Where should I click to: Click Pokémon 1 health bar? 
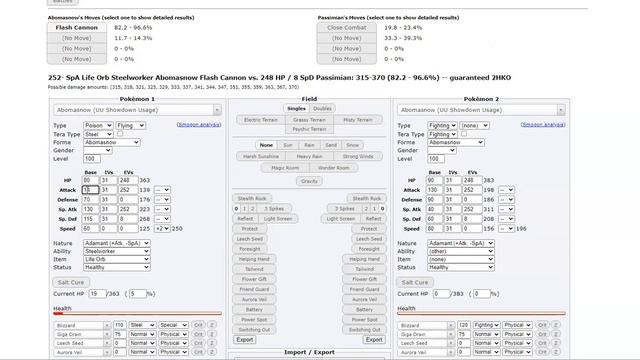click(138, 313)
